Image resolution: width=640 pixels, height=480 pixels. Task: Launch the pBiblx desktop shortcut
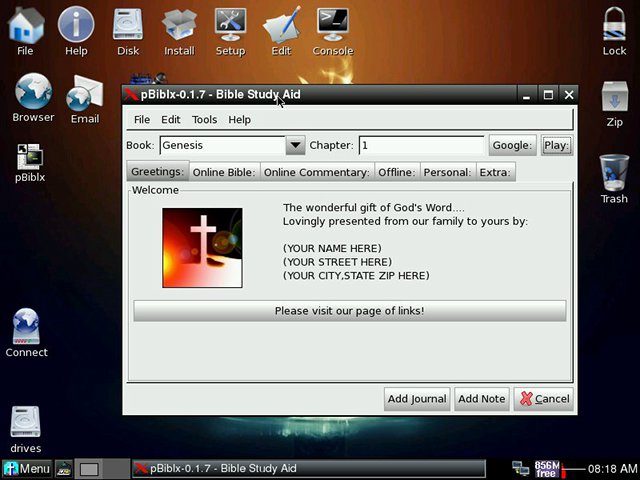click(x=30, y=162)
